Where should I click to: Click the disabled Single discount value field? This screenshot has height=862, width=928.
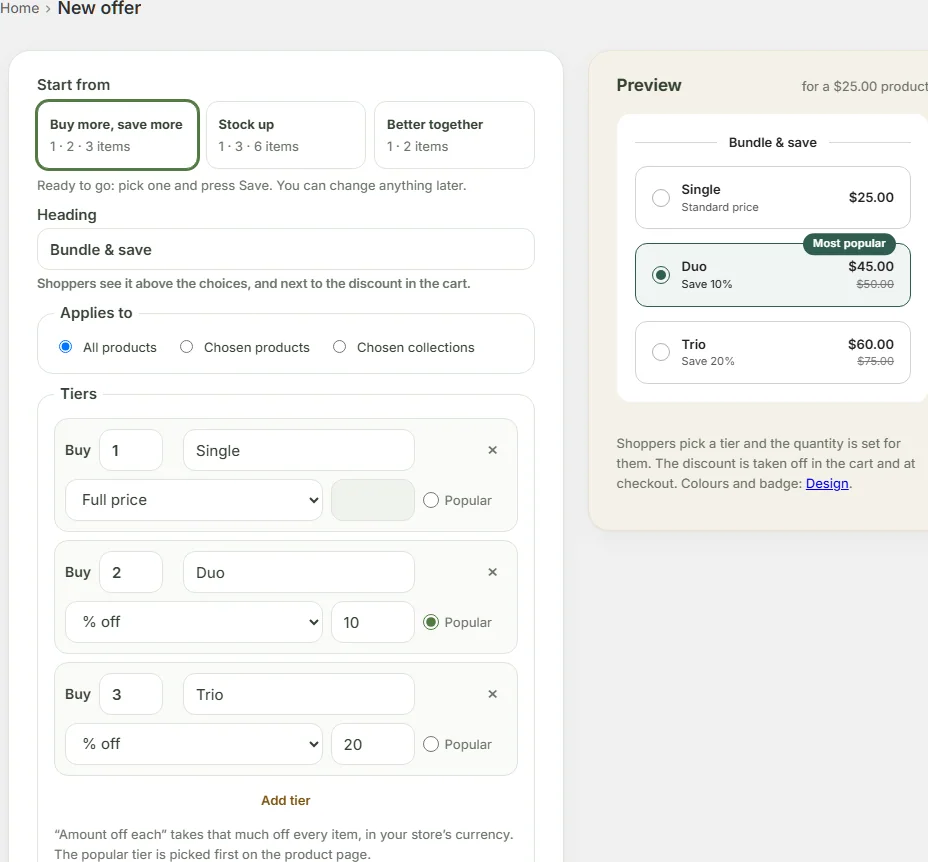[x=373, y=500]
